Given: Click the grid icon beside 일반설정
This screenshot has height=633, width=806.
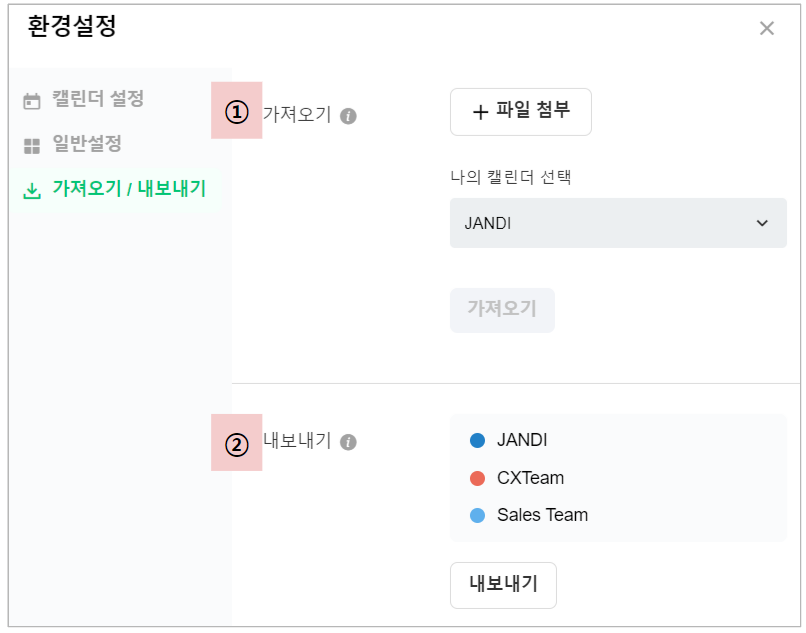Looking at the screenshot, I should click(32, 146).
